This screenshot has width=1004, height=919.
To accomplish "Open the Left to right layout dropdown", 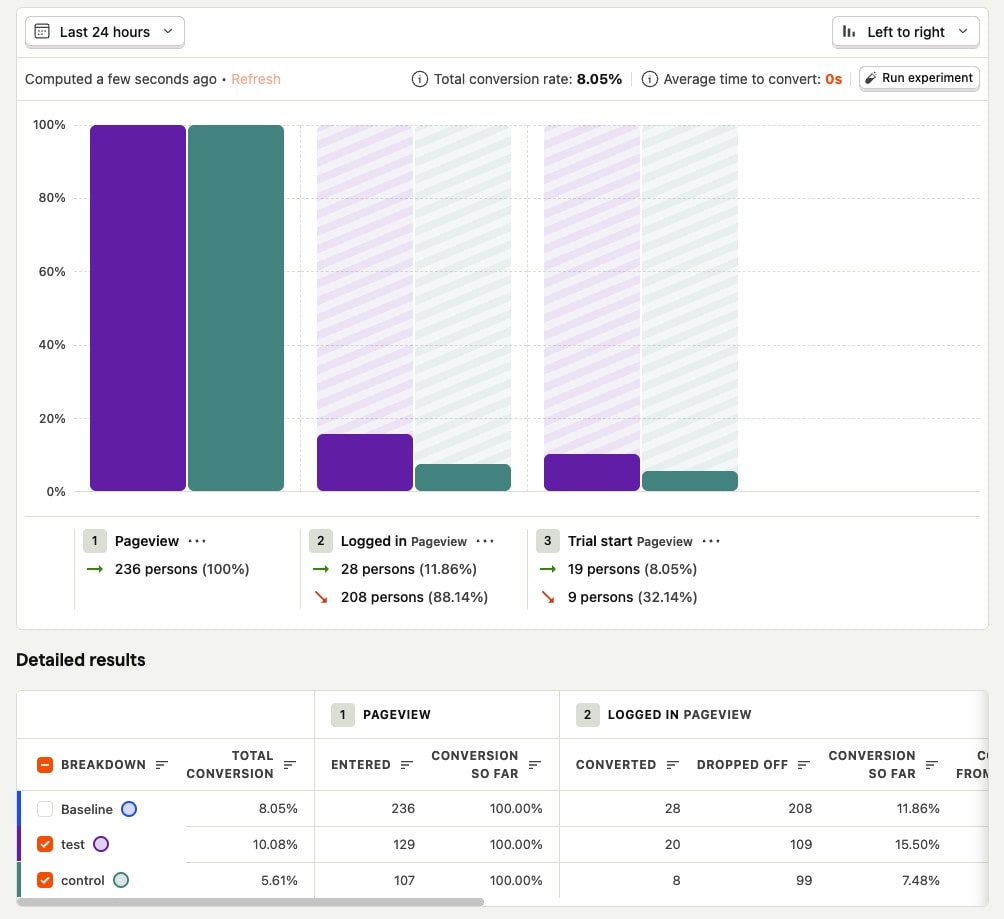I will [905, 31].
